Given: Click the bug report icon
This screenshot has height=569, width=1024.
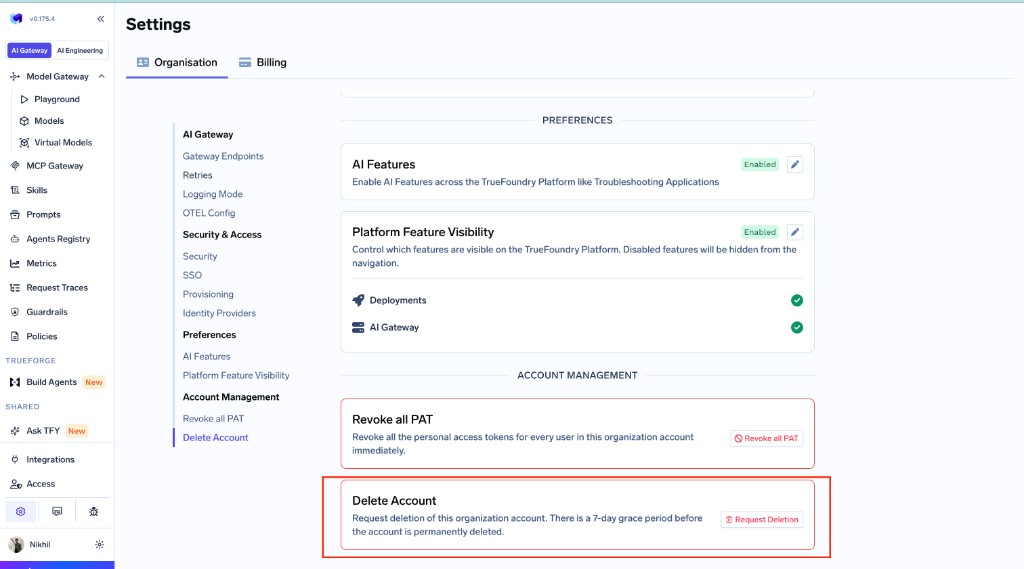Looking at the screenshot, I should pos(93,512).
